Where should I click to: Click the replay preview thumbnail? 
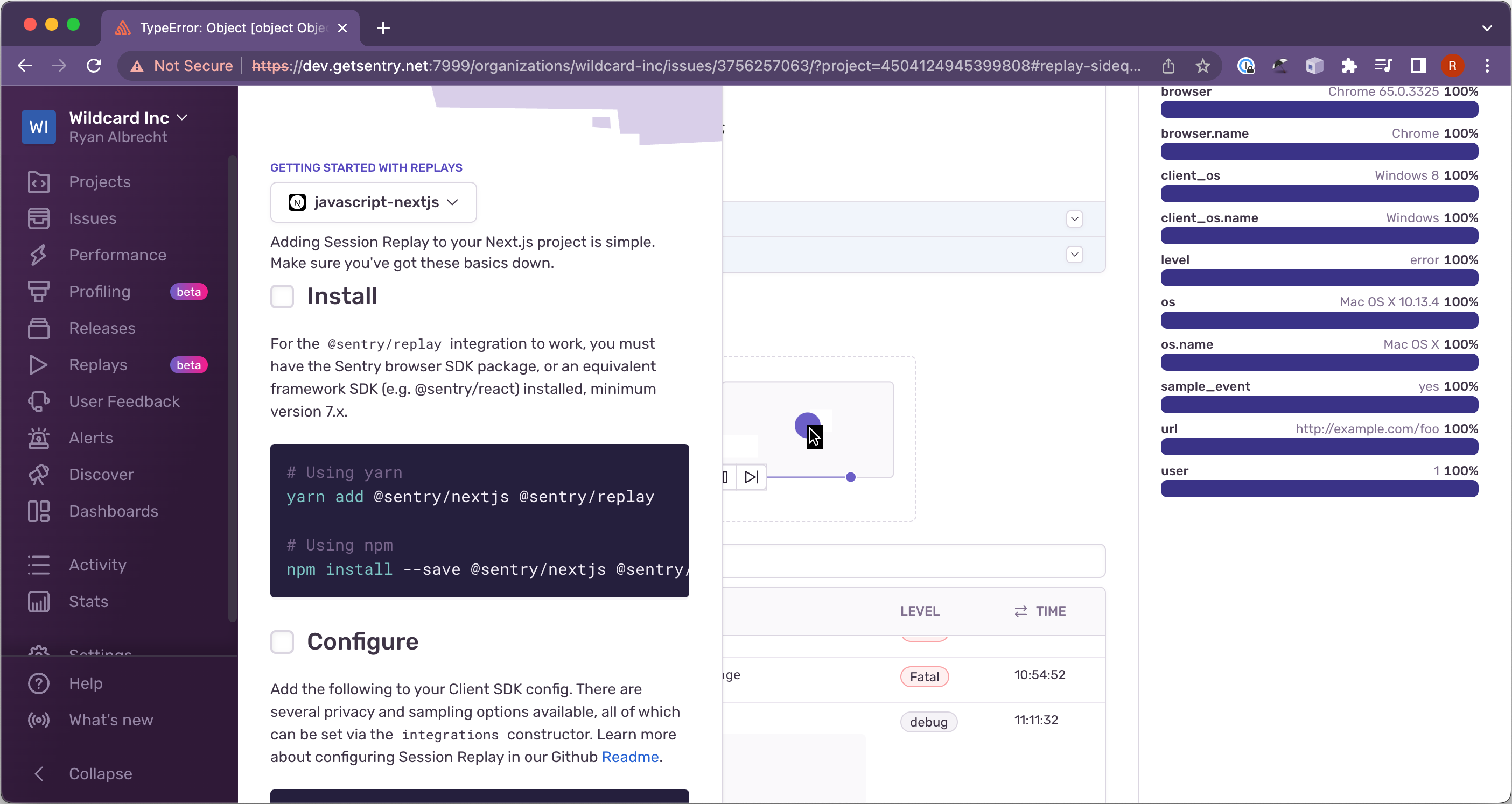click(x=808, y=429)
